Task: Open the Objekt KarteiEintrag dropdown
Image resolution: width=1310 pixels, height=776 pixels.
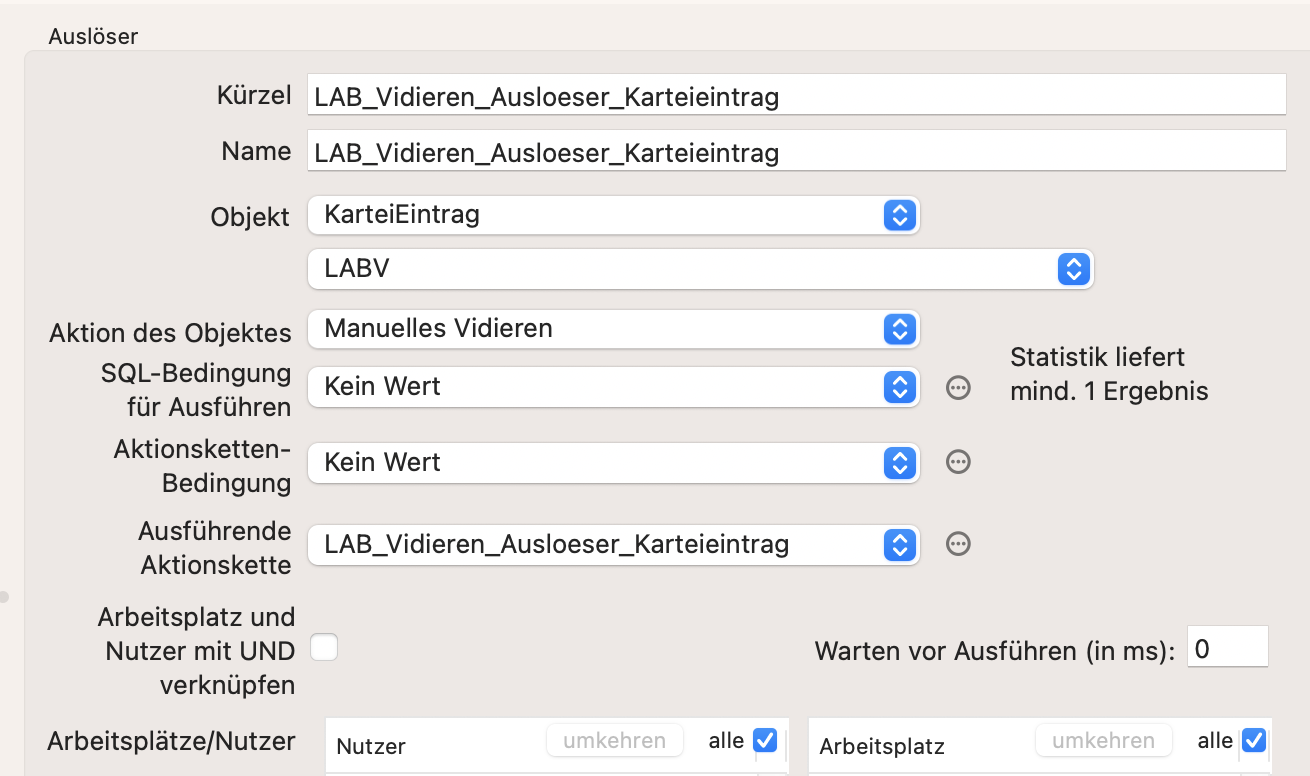Action: [x=613, y=214]
